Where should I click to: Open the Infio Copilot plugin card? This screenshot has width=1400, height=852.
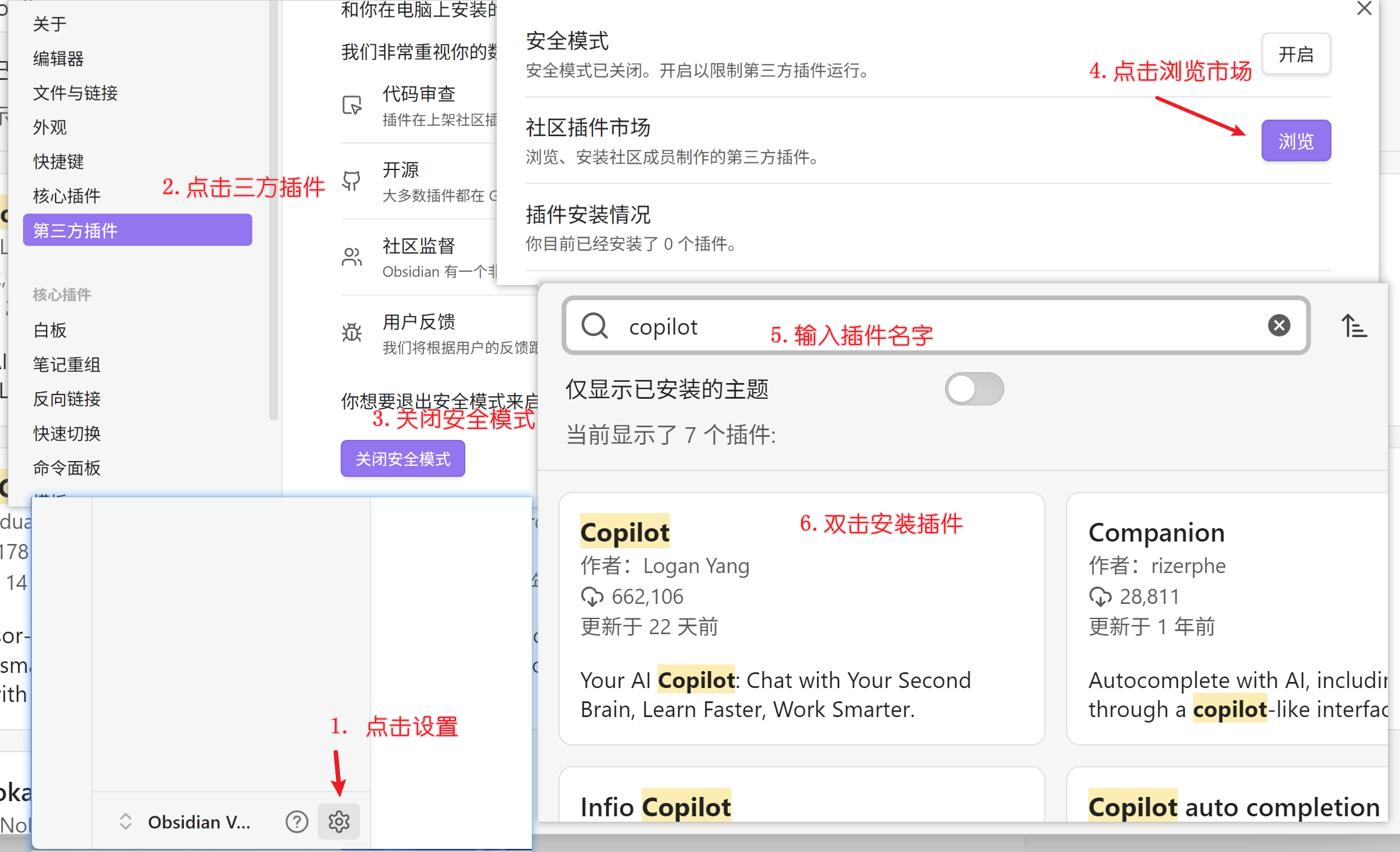tap(802, 794)
